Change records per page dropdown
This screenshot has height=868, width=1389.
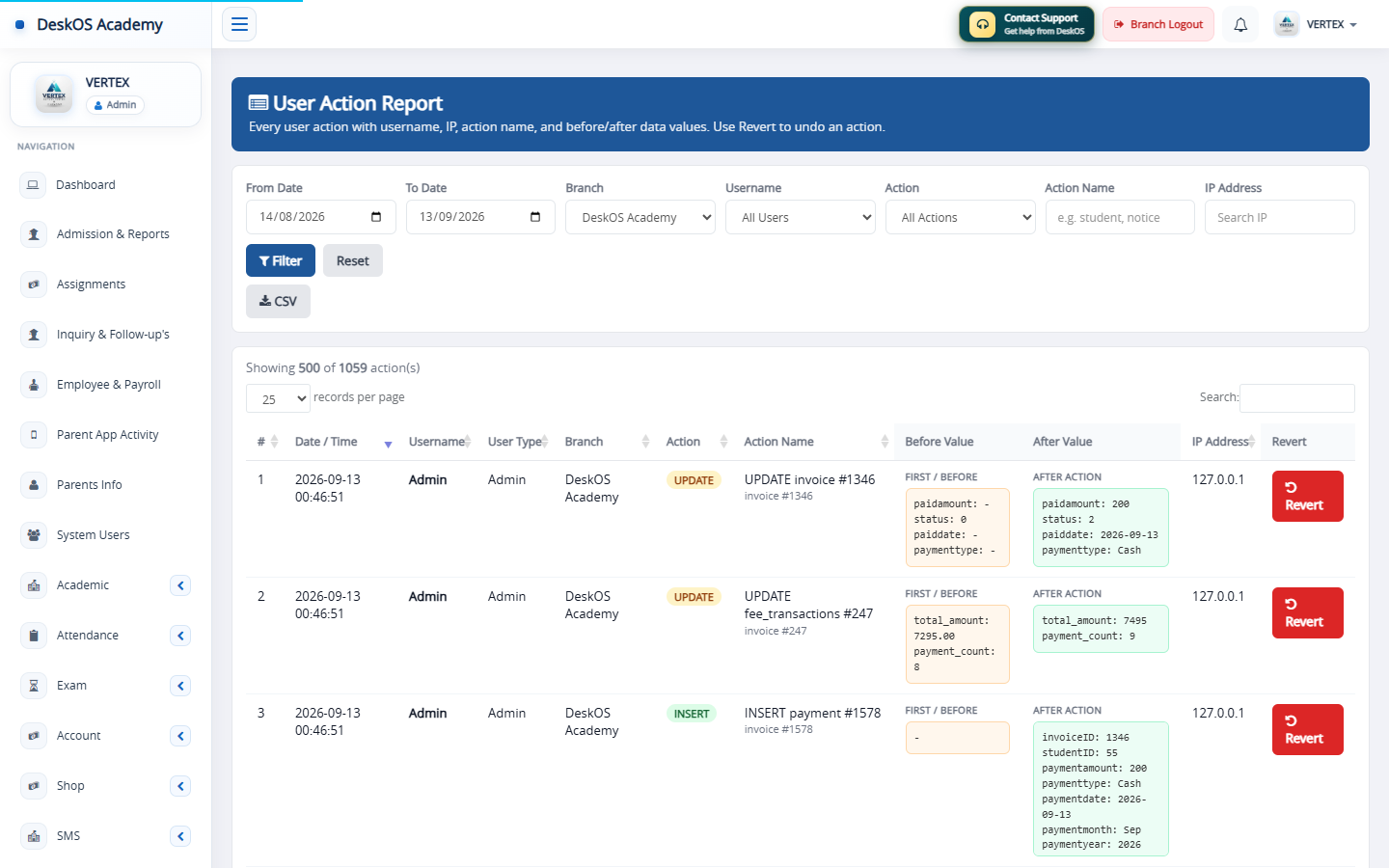[279, 398]
